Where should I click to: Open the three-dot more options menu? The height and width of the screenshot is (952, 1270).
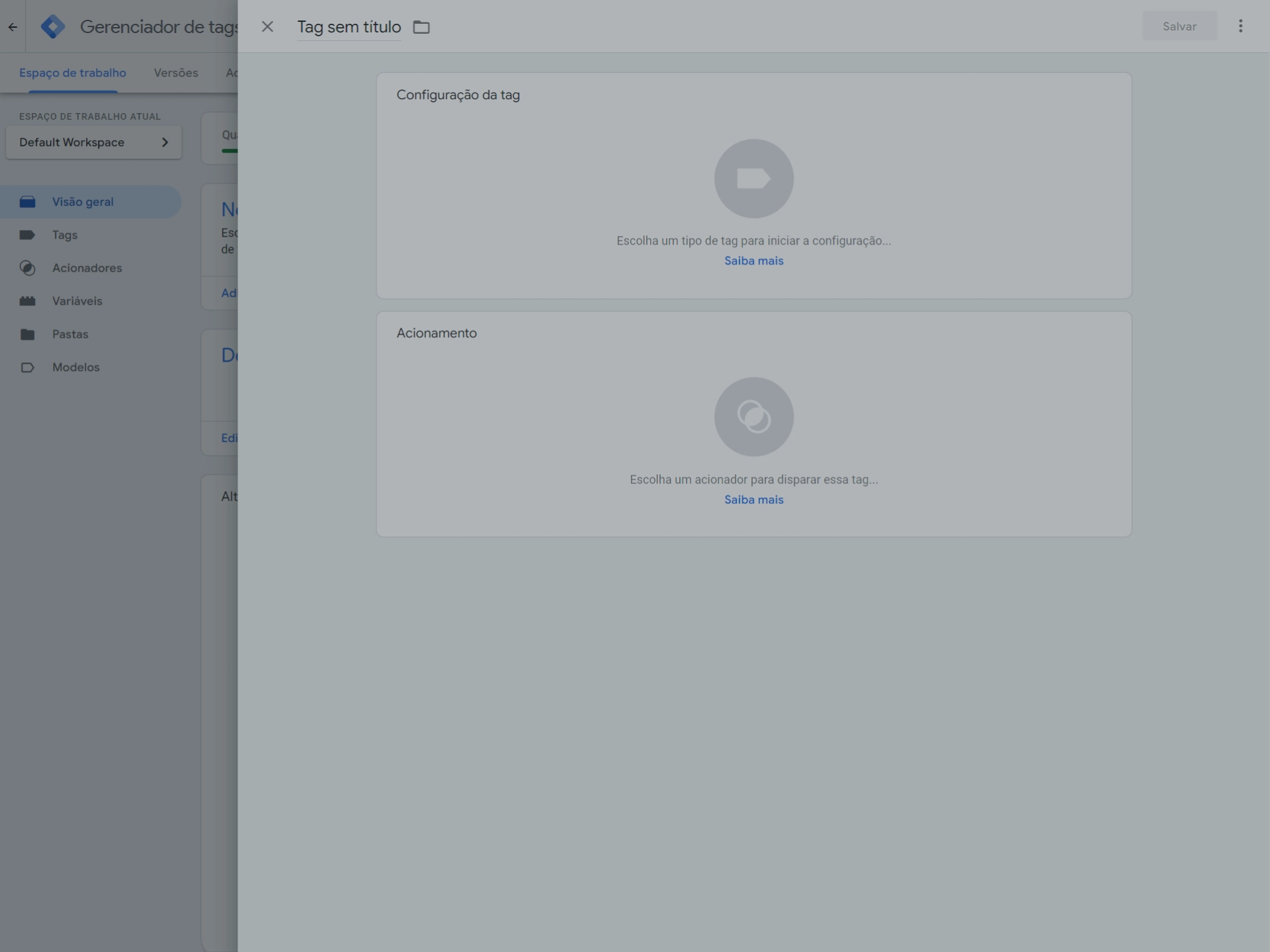point(1240,26)
